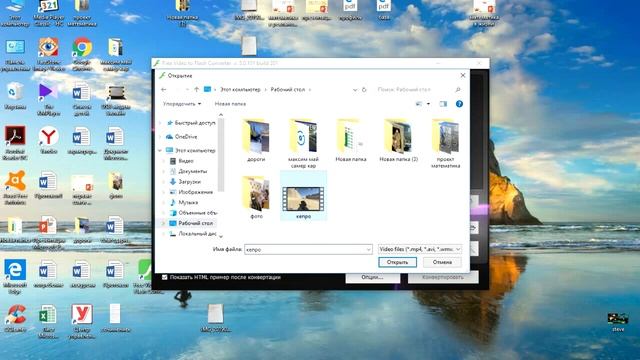Select the кепро video file thumbnail
Screen dimensions: 640x360
tap(303, 199)
